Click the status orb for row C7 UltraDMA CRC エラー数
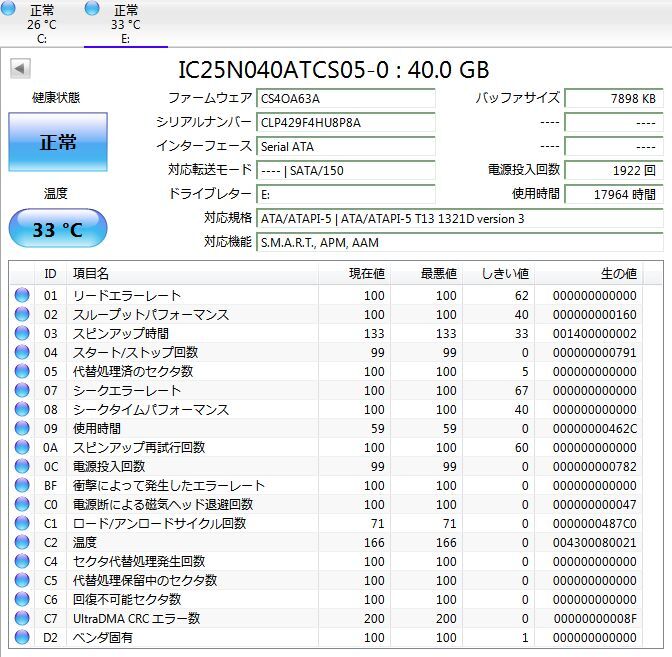 pyautogui.click(x=22, y=618)
